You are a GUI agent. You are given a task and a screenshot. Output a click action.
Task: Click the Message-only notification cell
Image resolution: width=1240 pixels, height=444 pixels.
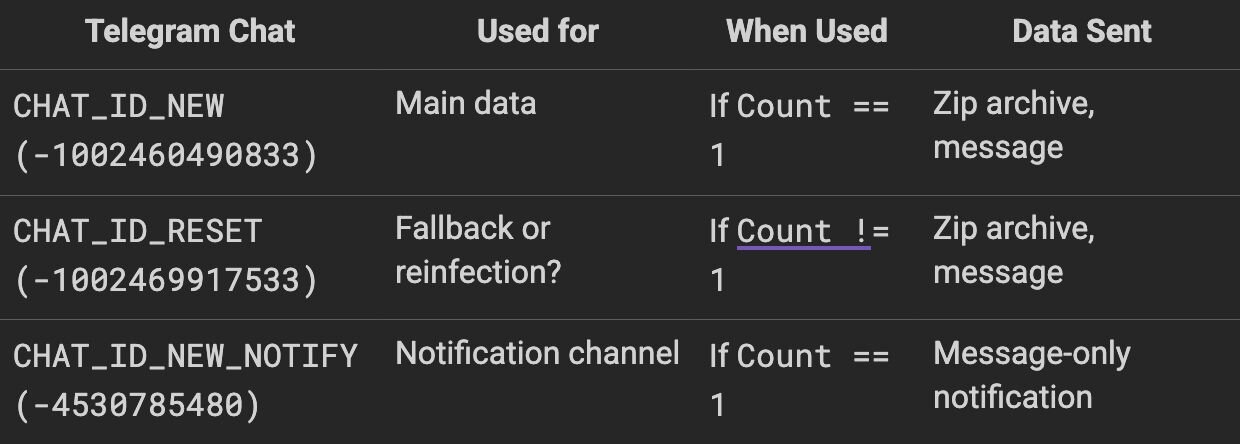tap(1032, 375)
